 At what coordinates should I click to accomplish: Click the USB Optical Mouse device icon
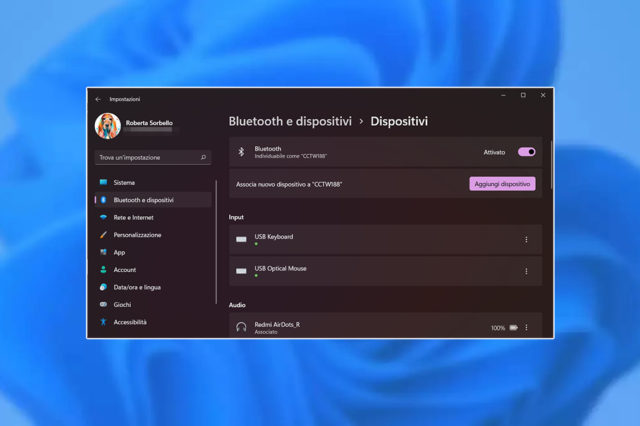(x=241, y=271)
